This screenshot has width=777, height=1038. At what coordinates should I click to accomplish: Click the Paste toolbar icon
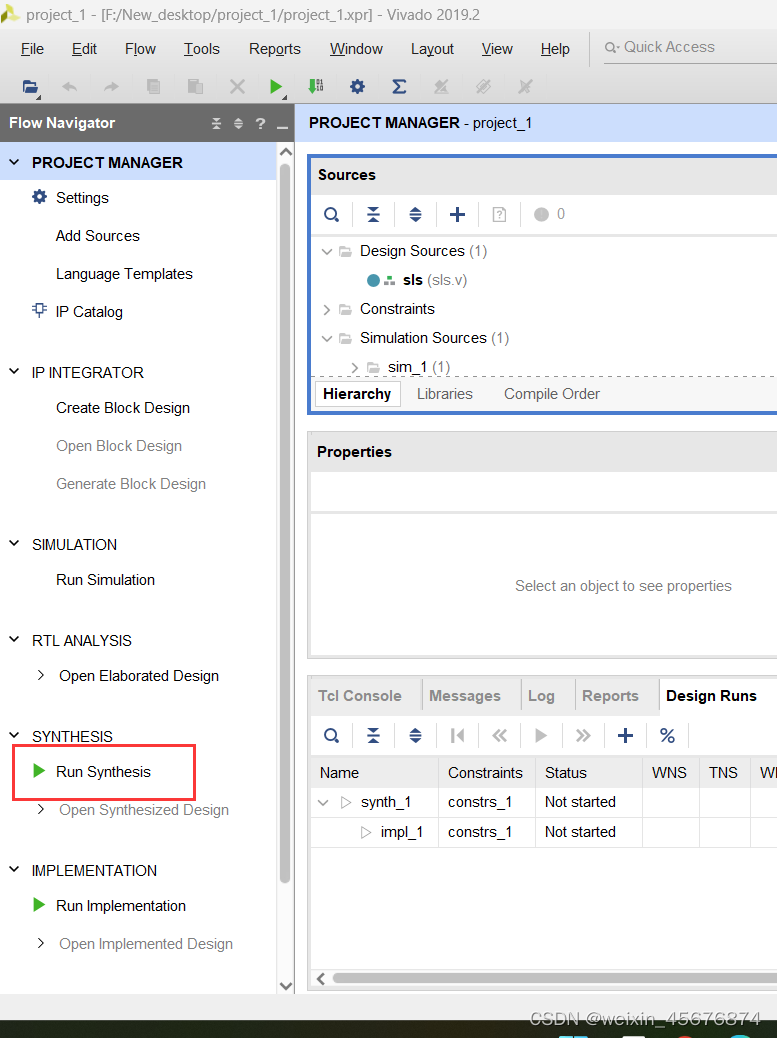[195, 87]
